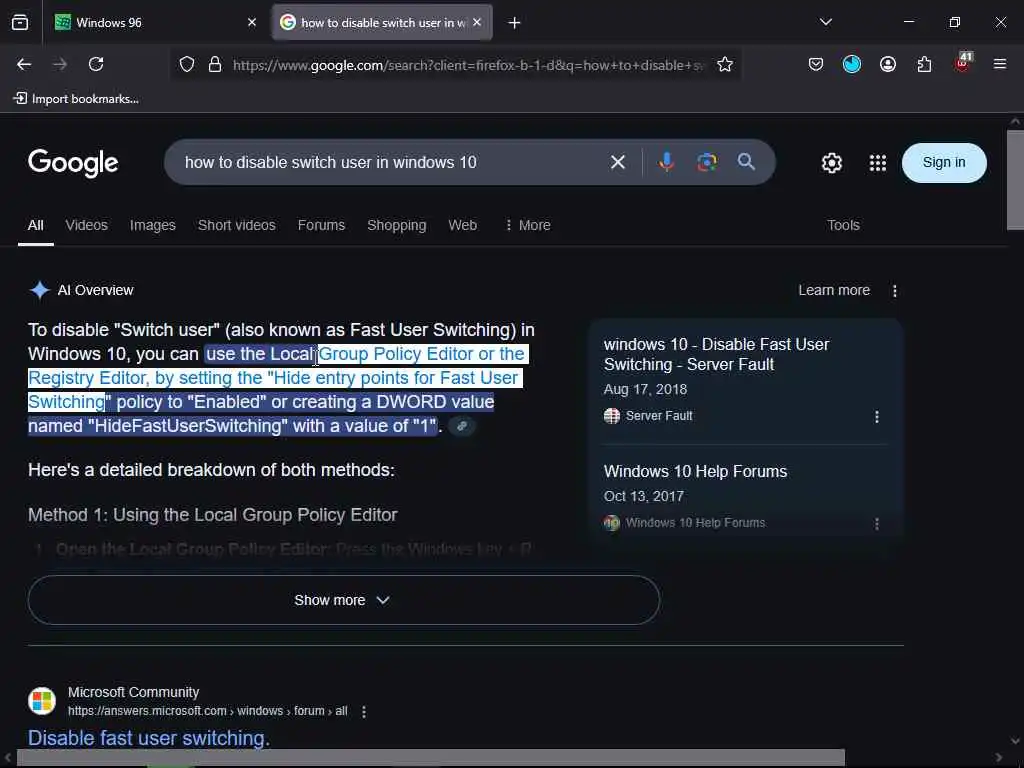1024x768 pixels.
Task: Open Extensions puzzle-piece icon
Action: click(924, 64)
